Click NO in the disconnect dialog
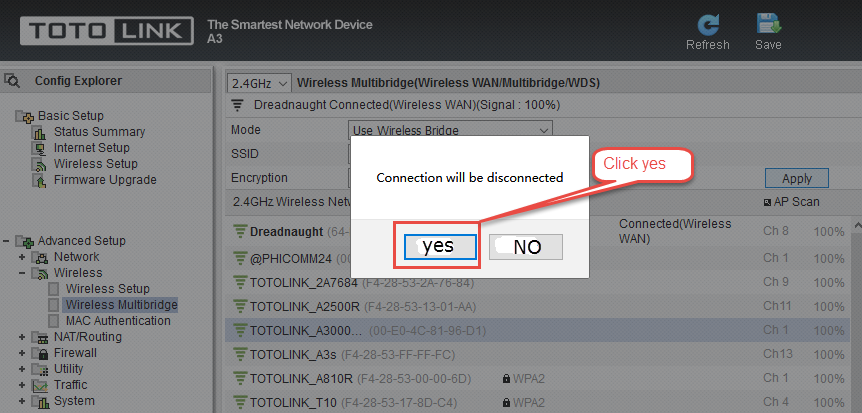This screenshot has height=413, width=862. [526, 247]
